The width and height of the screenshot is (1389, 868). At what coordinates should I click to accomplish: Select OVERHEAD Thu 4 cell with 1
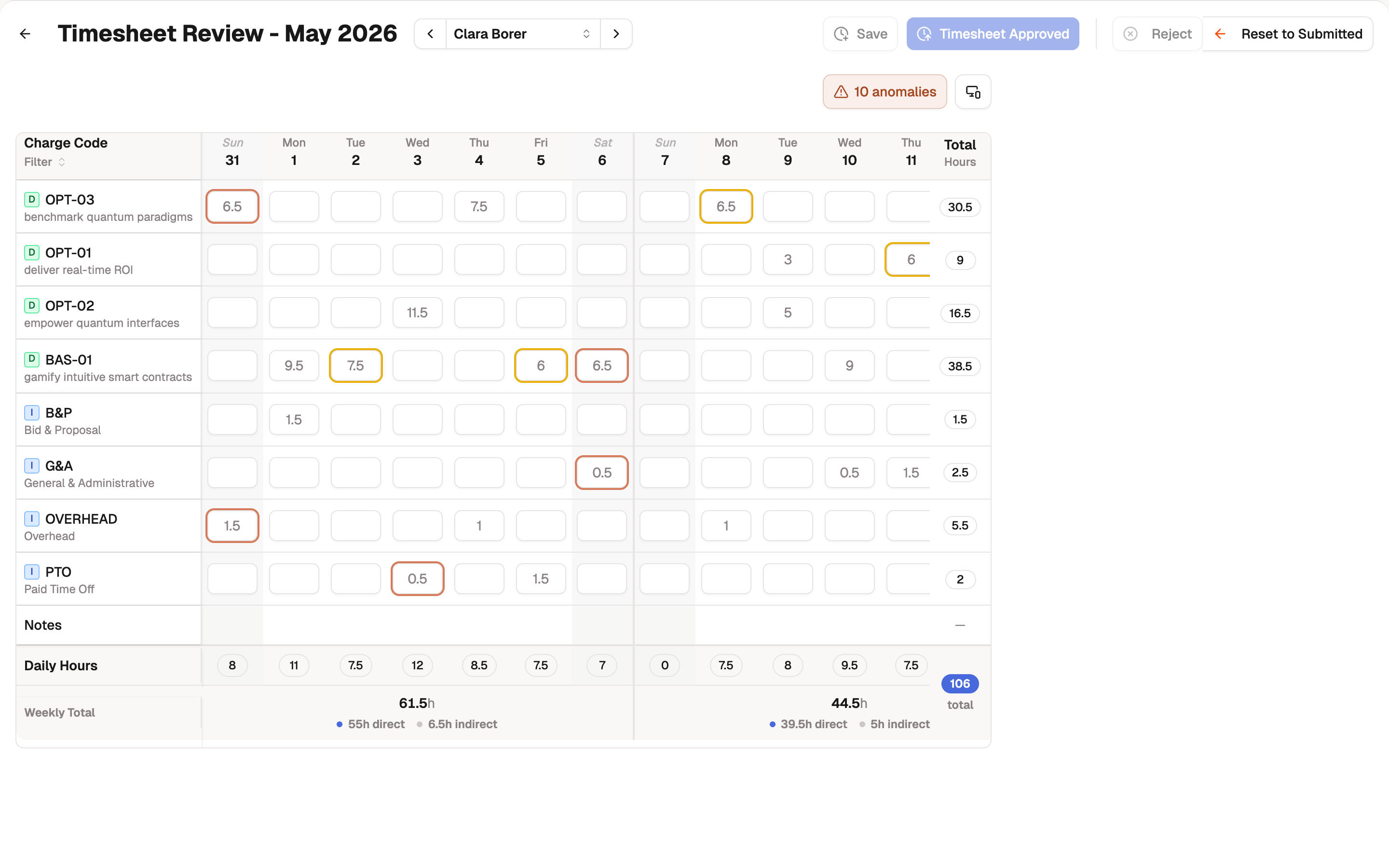[x=479, y=526]
